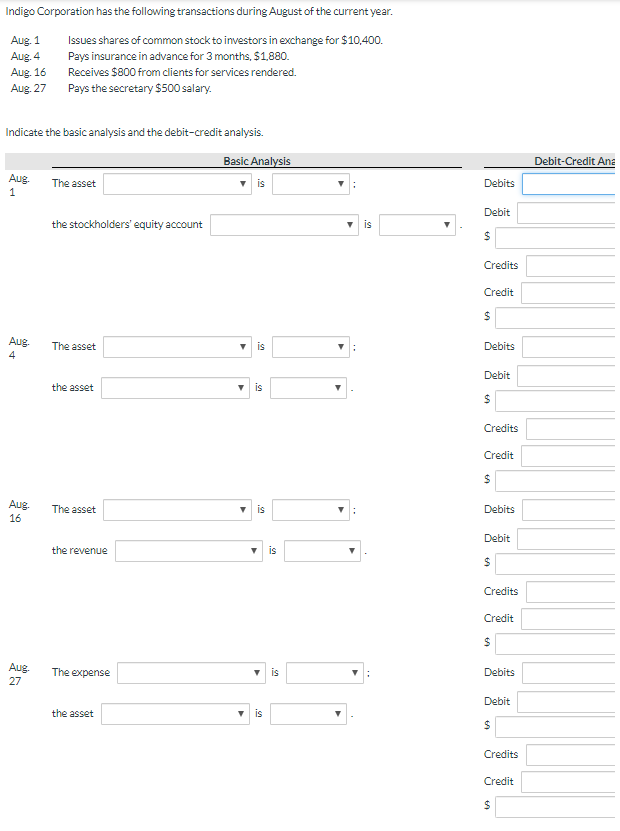This screenshot has height=831, width=620.
Task: Open the asset account dropdown for Aug 1
Action: (177, 183)
